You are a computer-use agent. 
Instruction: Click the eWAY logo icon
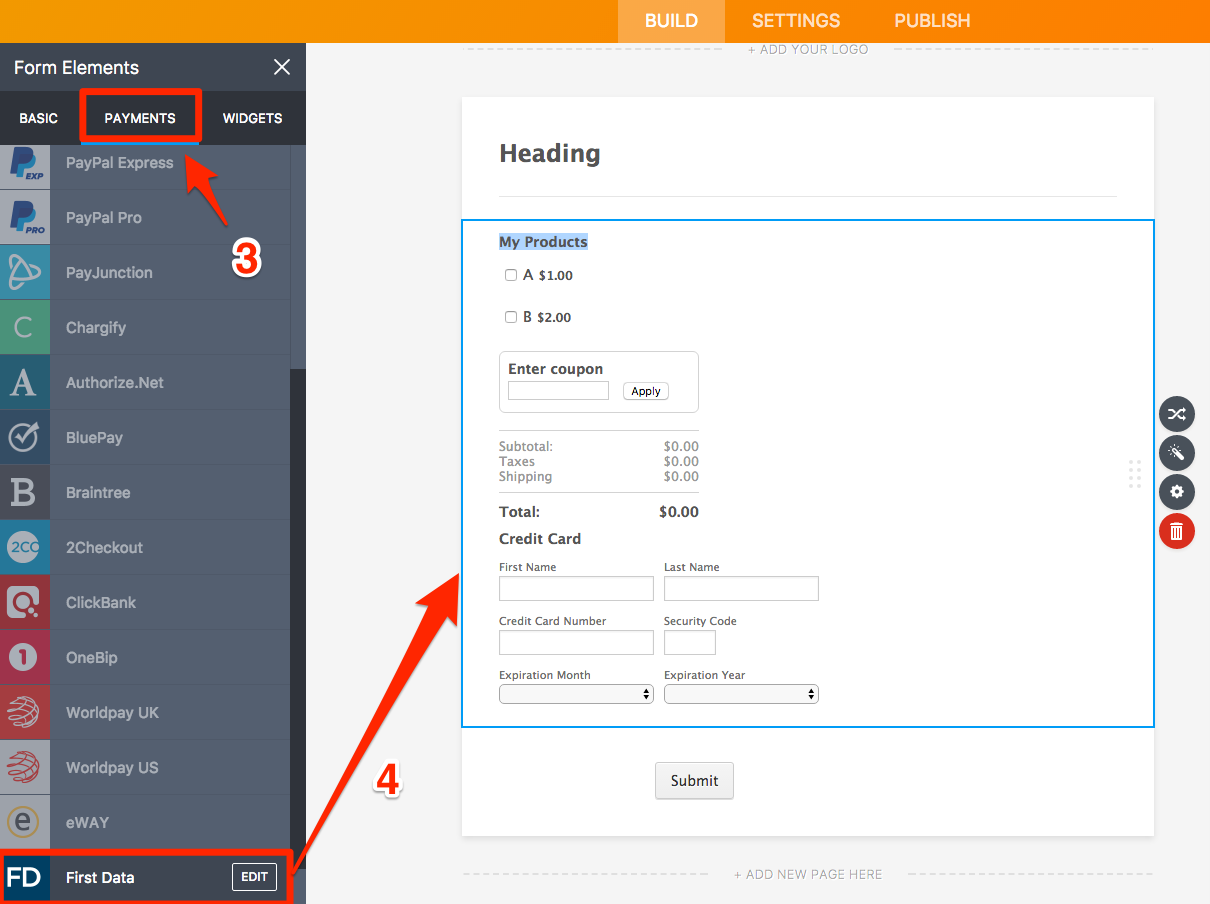pos(25,822)
